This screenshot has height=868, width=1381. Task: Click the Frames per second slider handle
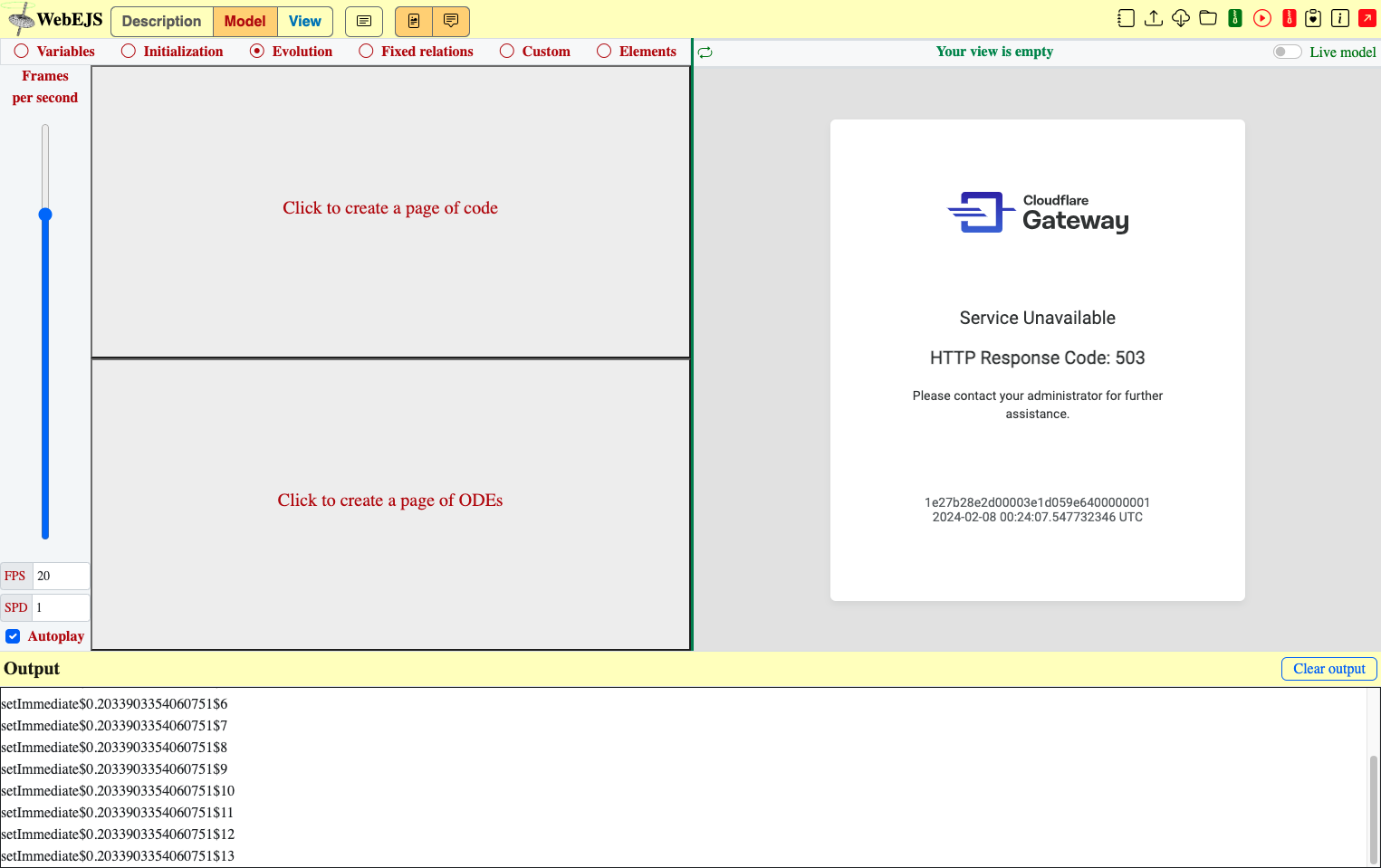click(45, 215)
